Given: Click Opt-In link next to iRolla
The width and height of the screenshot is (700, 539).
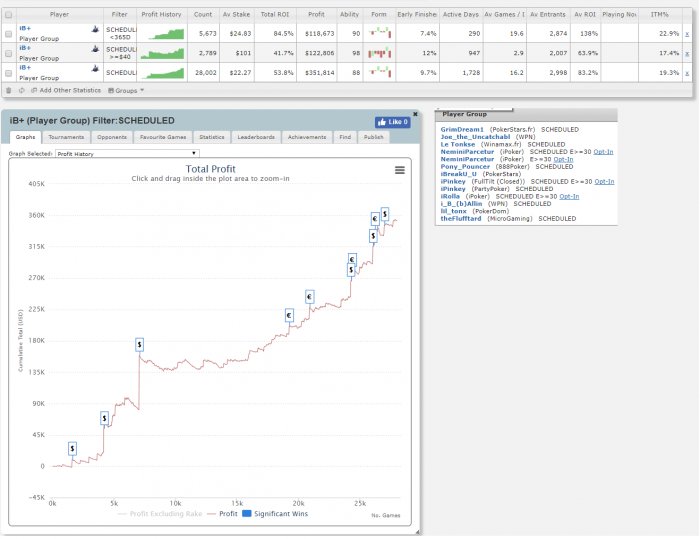Looking at the screenshot, I should 568,196.
